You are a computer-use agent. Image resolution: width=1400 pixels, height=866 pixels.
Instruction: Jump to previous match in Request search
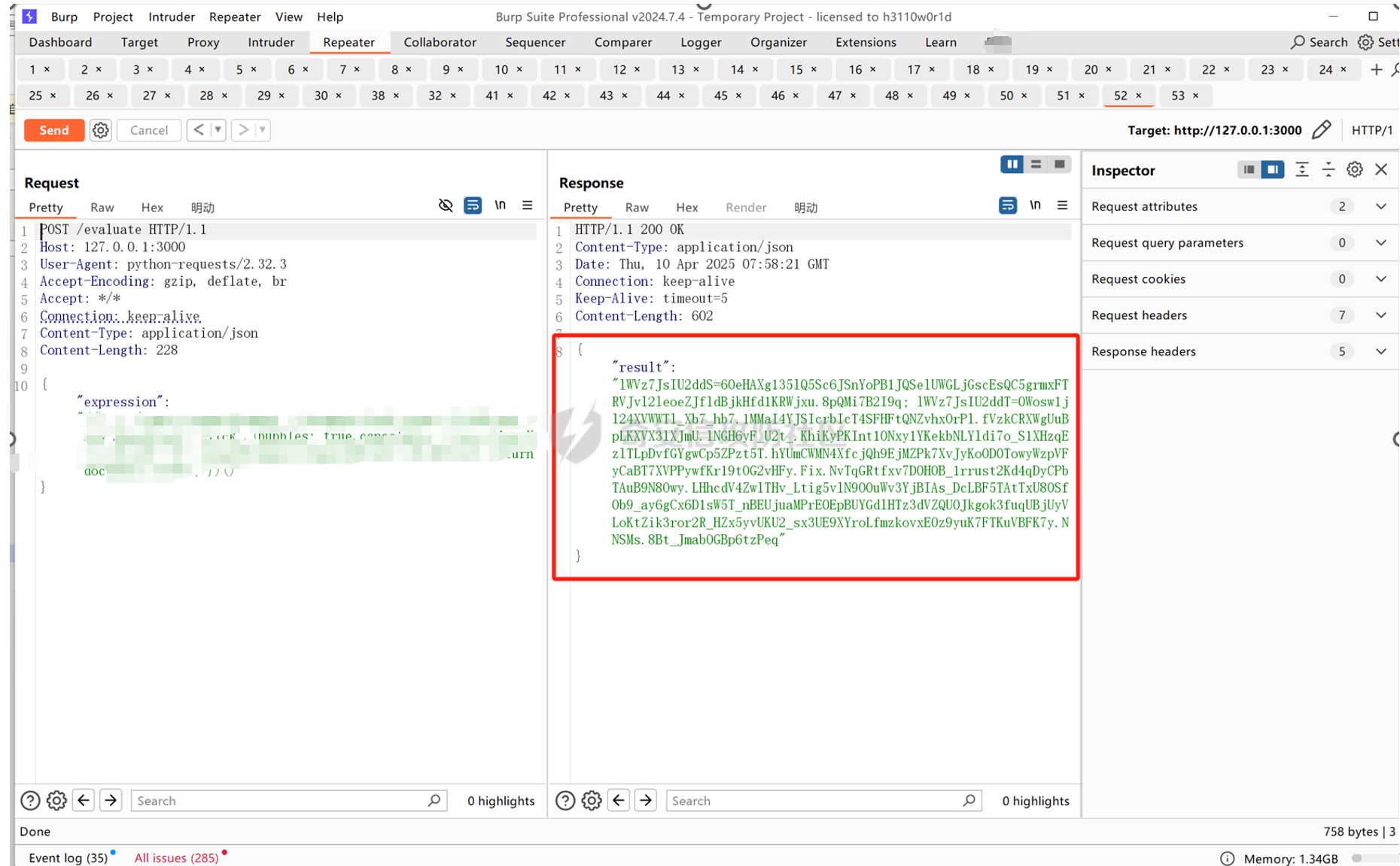(x=84, y=800)
